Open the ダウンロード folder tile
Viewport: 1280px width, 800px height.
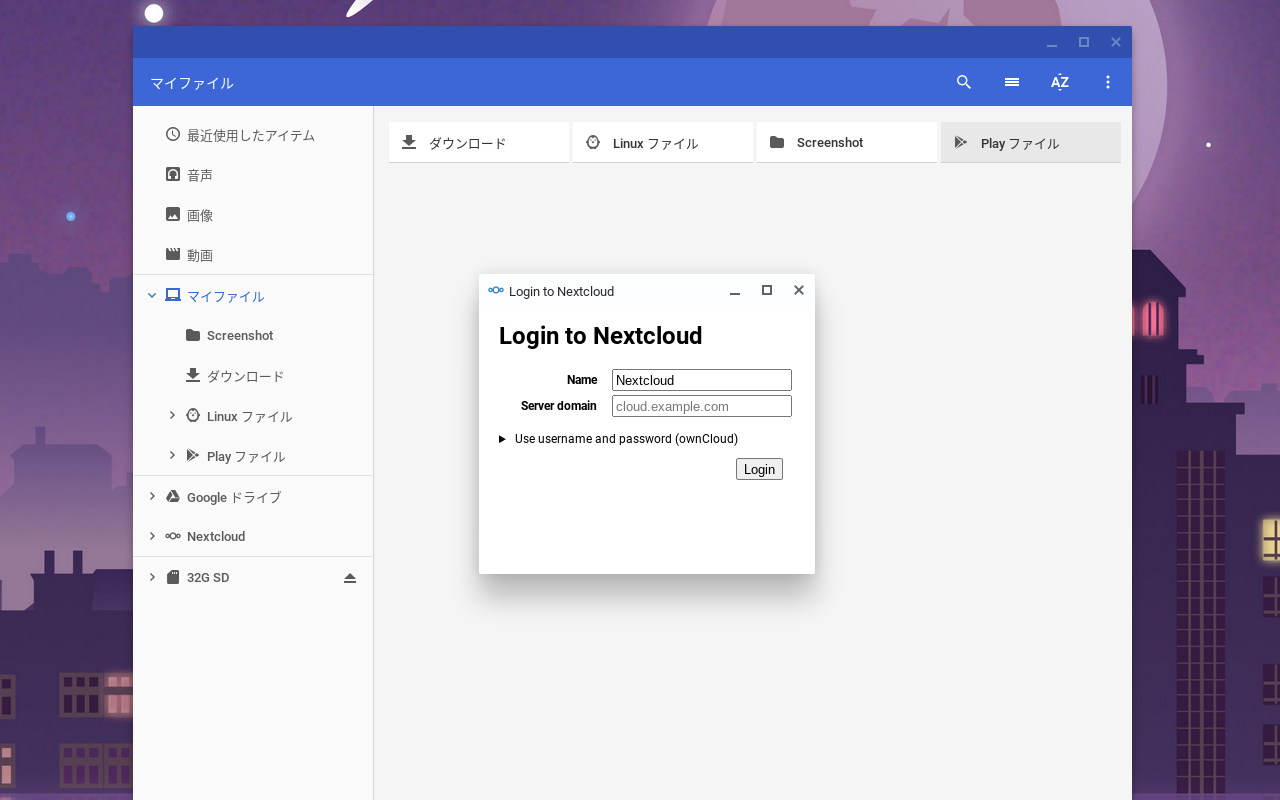479,142
